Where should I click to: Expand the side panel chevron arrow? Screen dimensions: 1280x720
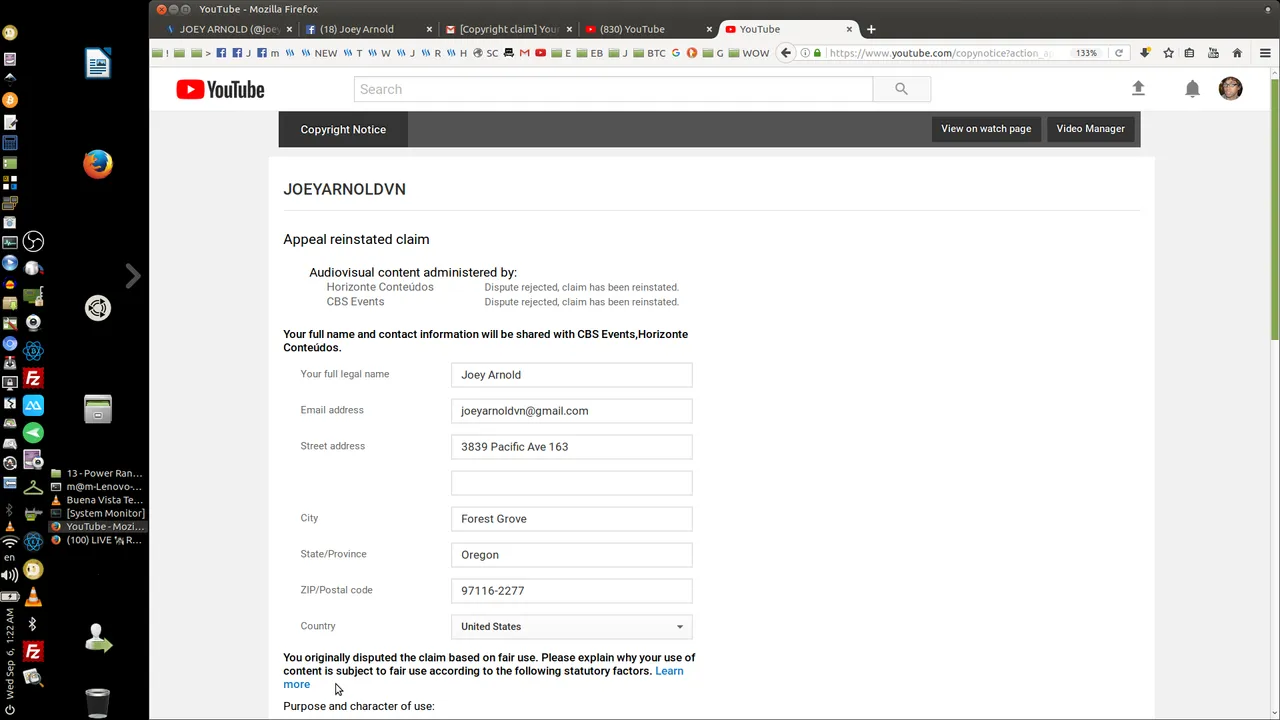point(133,276)
